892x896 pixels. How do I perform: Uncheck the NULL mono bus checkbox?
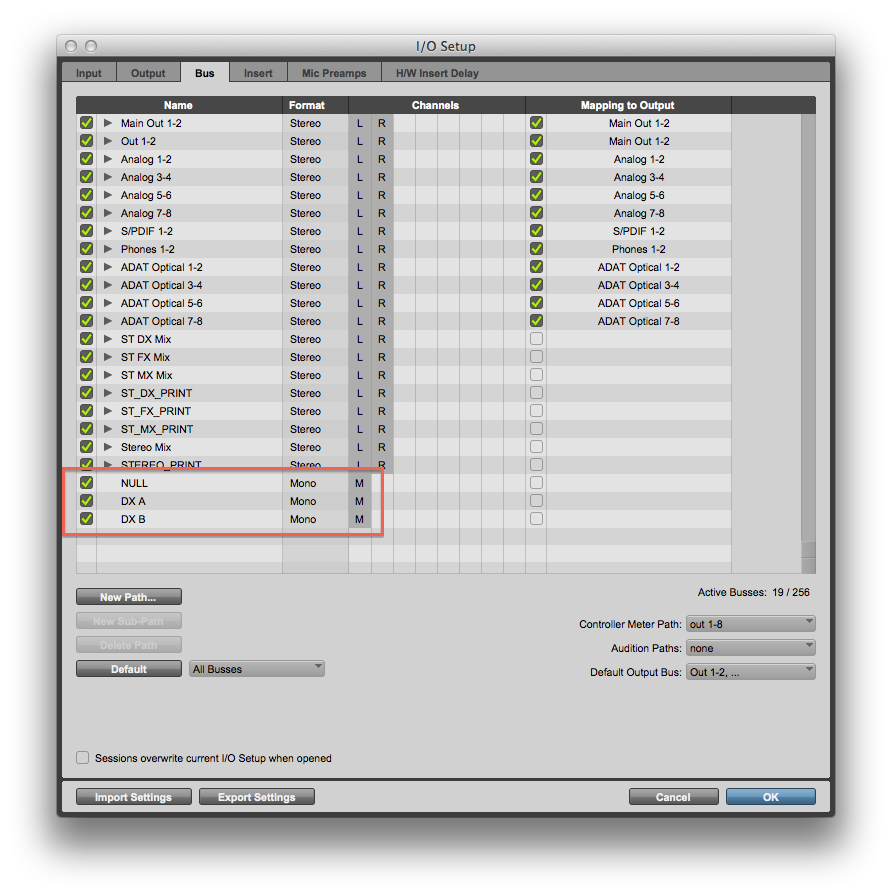(x=86, y=483)
